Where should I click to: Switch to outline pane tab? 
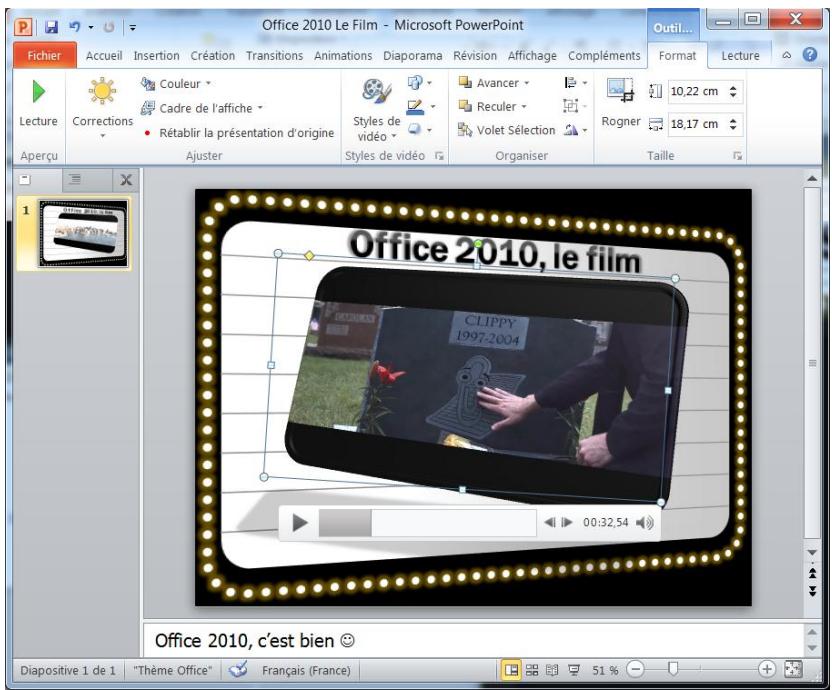click(75, 180)
